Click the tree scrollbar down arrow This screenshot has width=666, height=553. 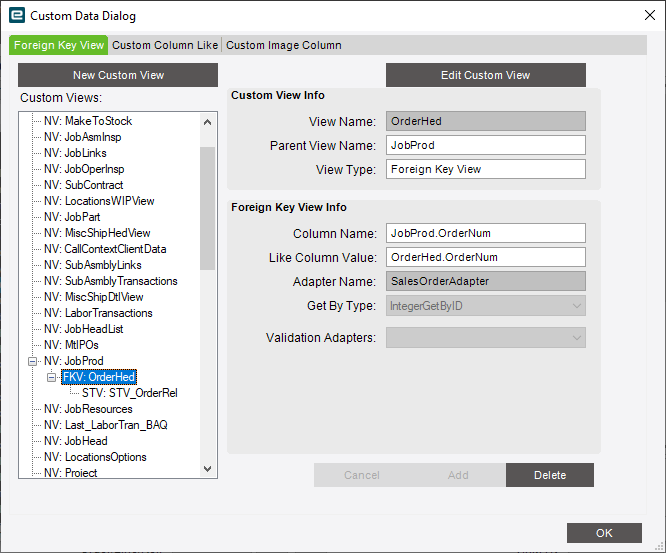point(207,469)
